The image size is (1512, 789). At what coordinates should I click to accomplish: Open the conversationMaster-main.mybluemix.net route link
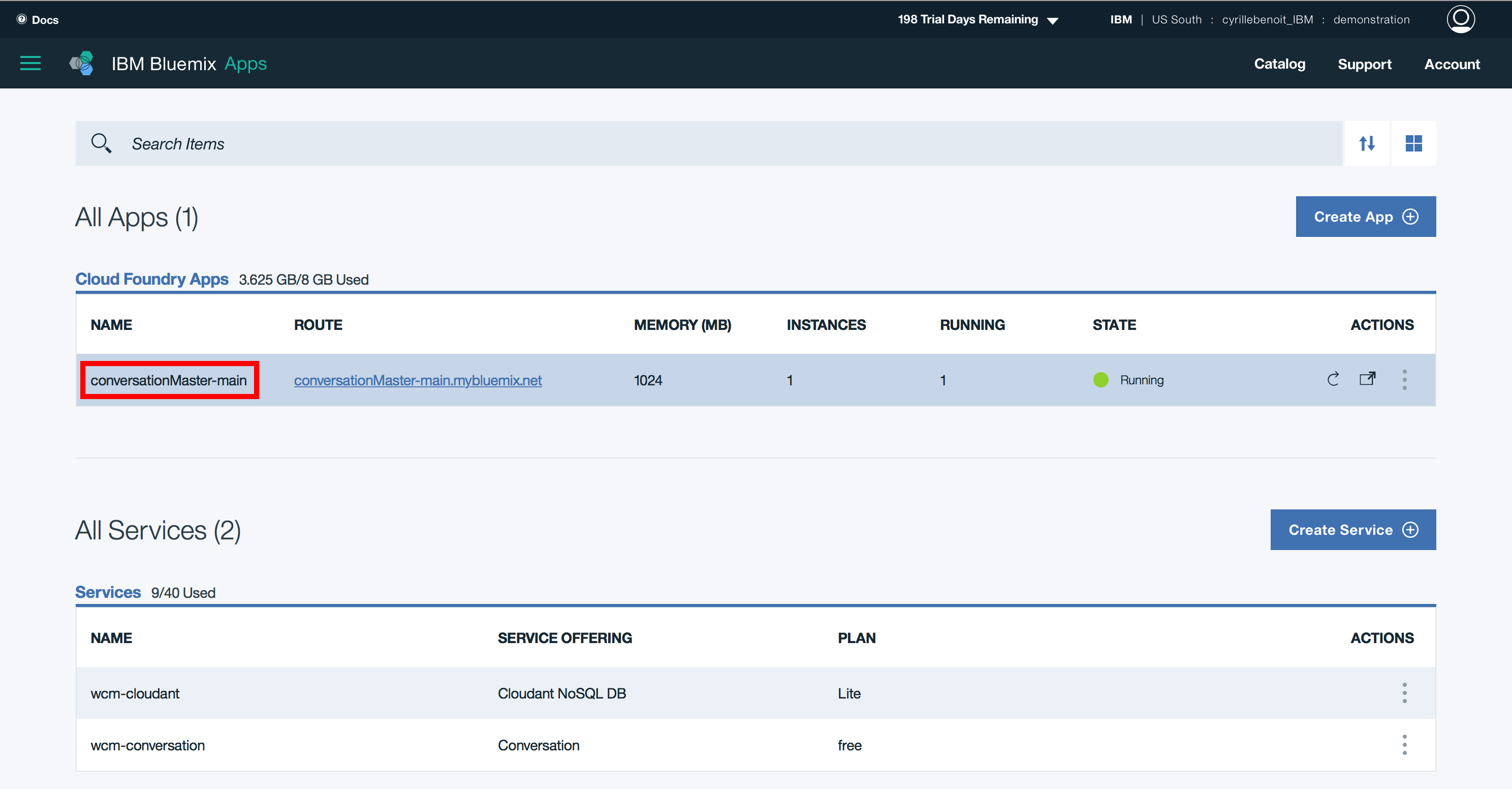[x=417, y=380]
